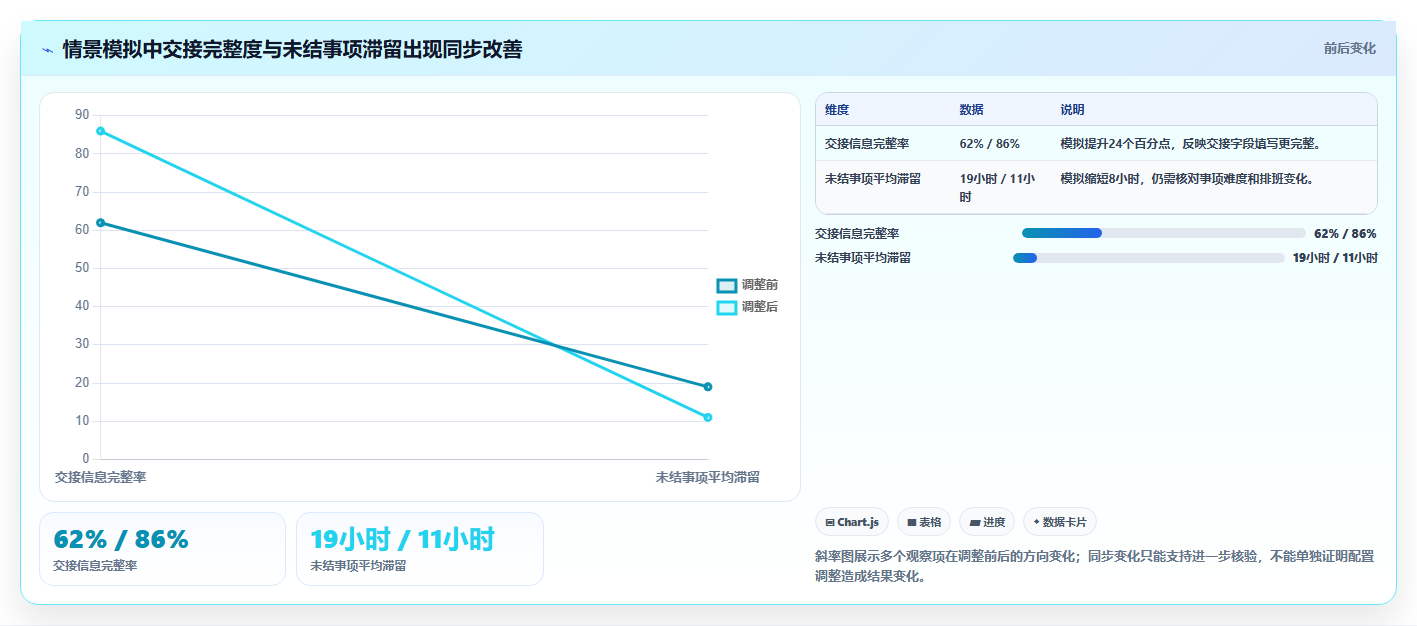Screen dimensions: 1417x626
Task: Select the 表格 tag chip
Action: (924, 522)
